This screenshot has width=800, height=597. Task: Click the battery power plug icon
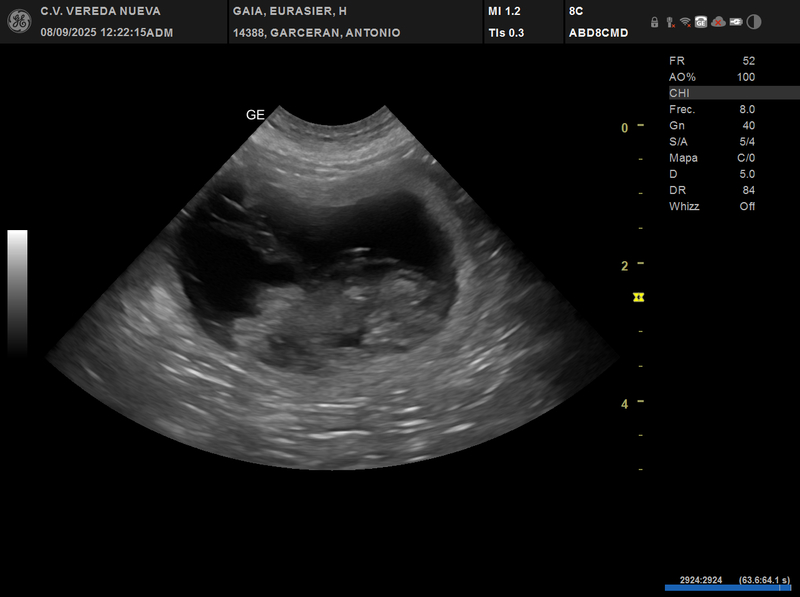[x=736, y=22]
